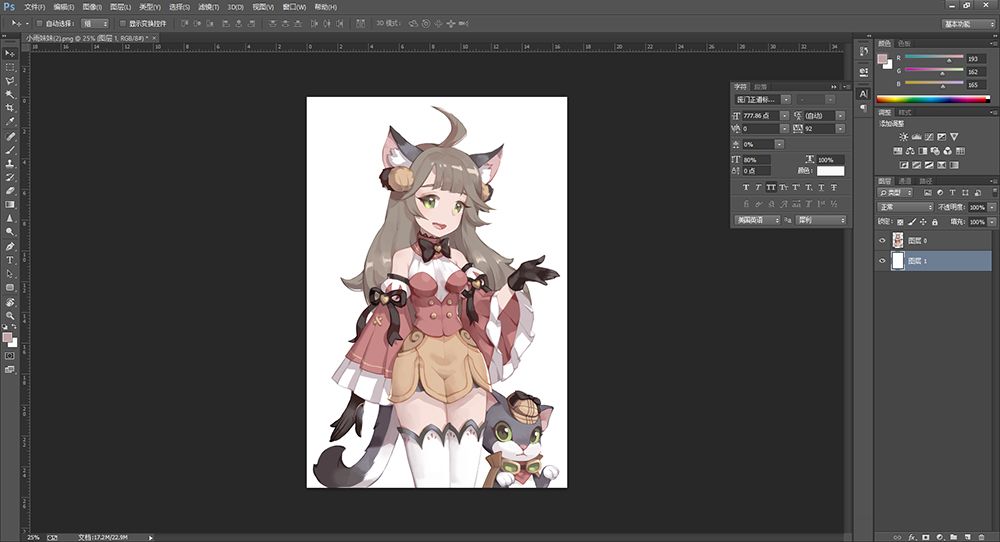Open the 滤镜 menu
This screenshot has width=1000, height=542.
tap(206, 7)
